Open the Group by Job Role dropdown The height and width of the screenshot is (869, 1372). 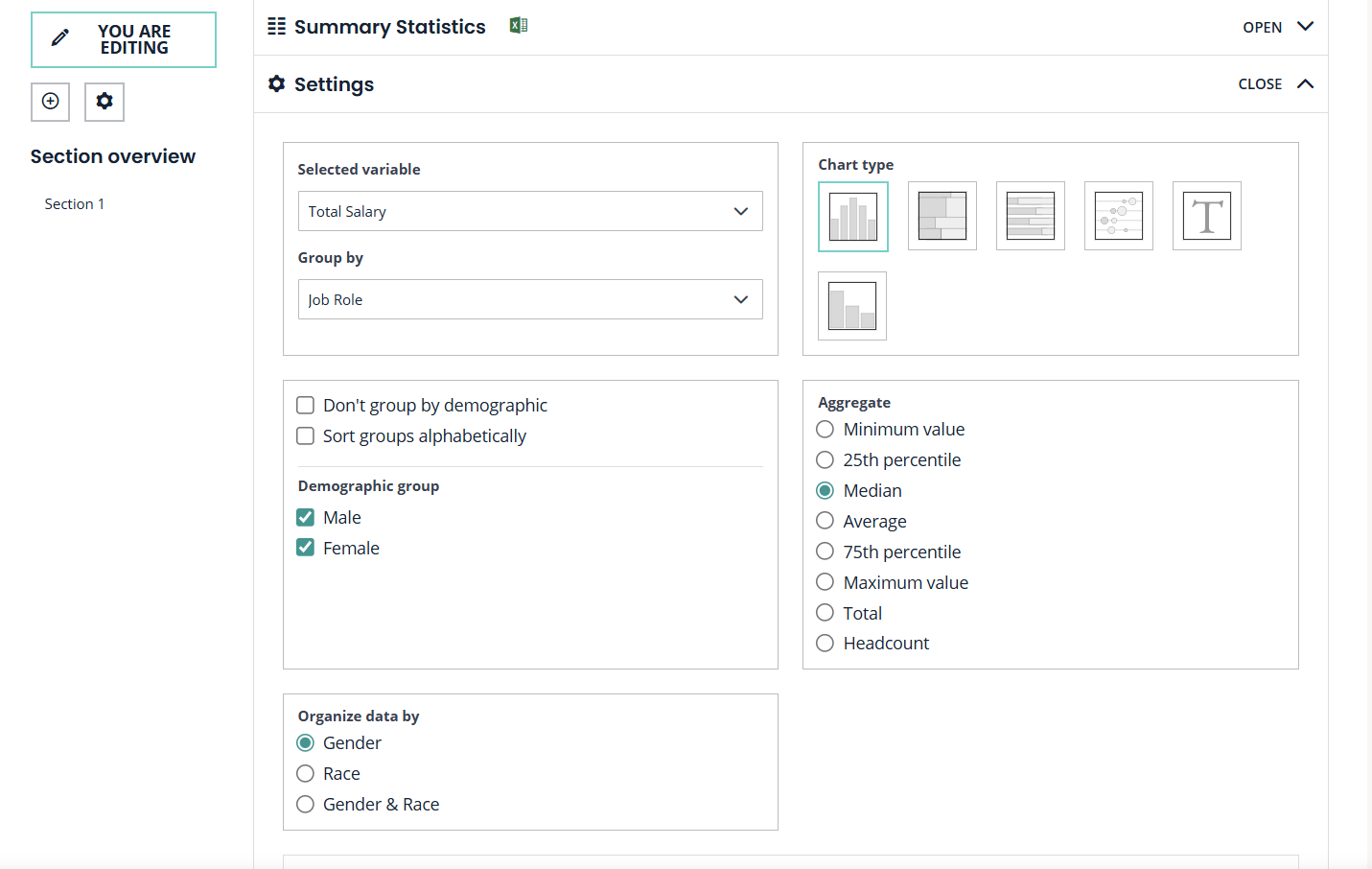point(529,299)
